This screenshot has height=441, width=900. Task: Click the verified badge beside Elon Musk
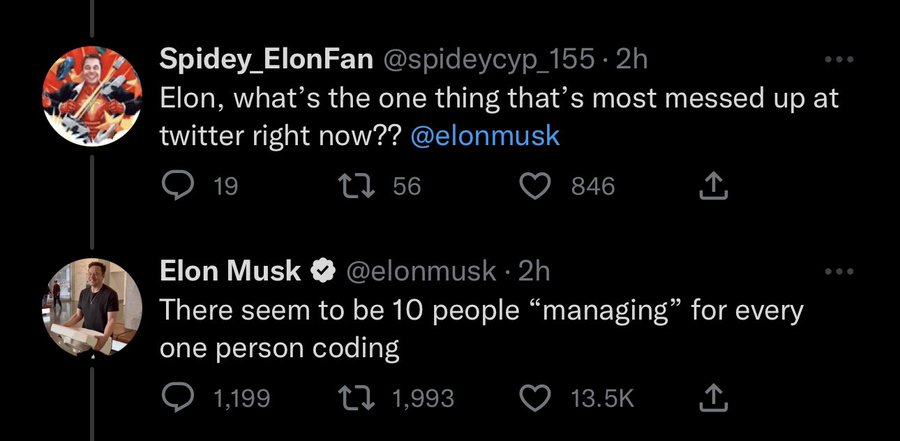pos(323,271)
